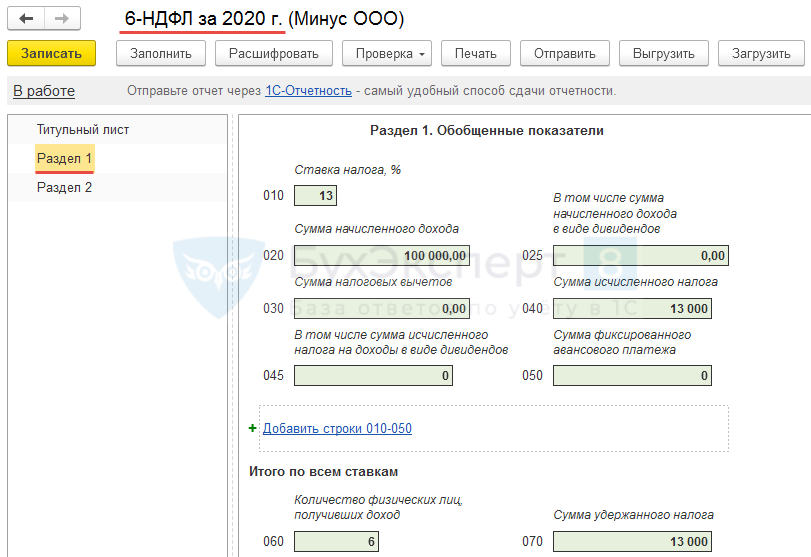Click the Выгрузить button
The image size is (811, 557).
click(x=664, y=53)
